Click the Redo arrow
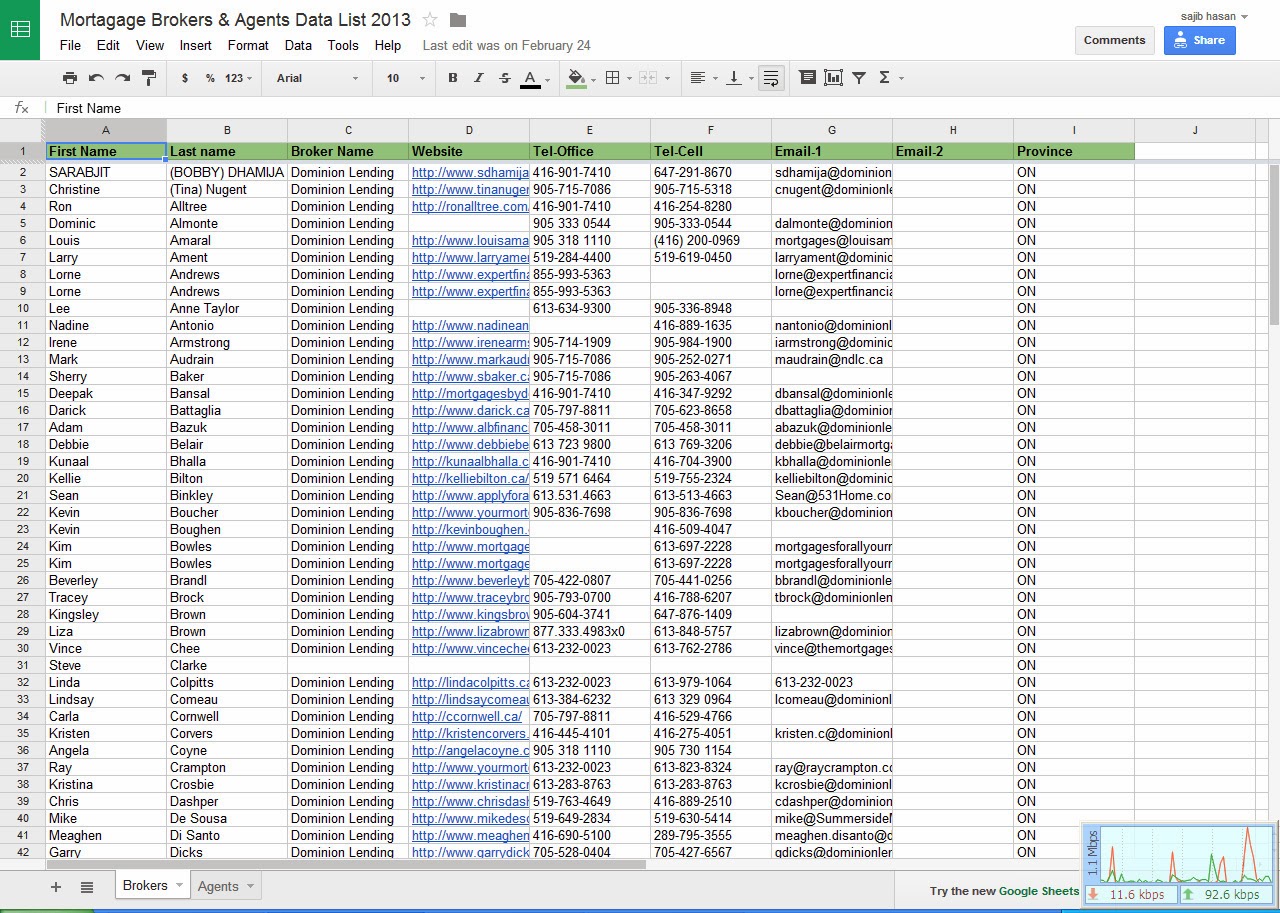 [x=122, y=78]
